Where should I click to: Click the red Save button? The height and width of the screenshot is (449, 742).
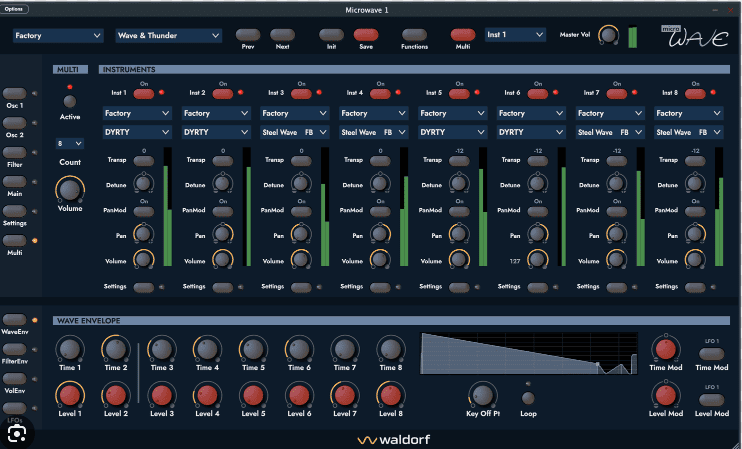point(366,35)
